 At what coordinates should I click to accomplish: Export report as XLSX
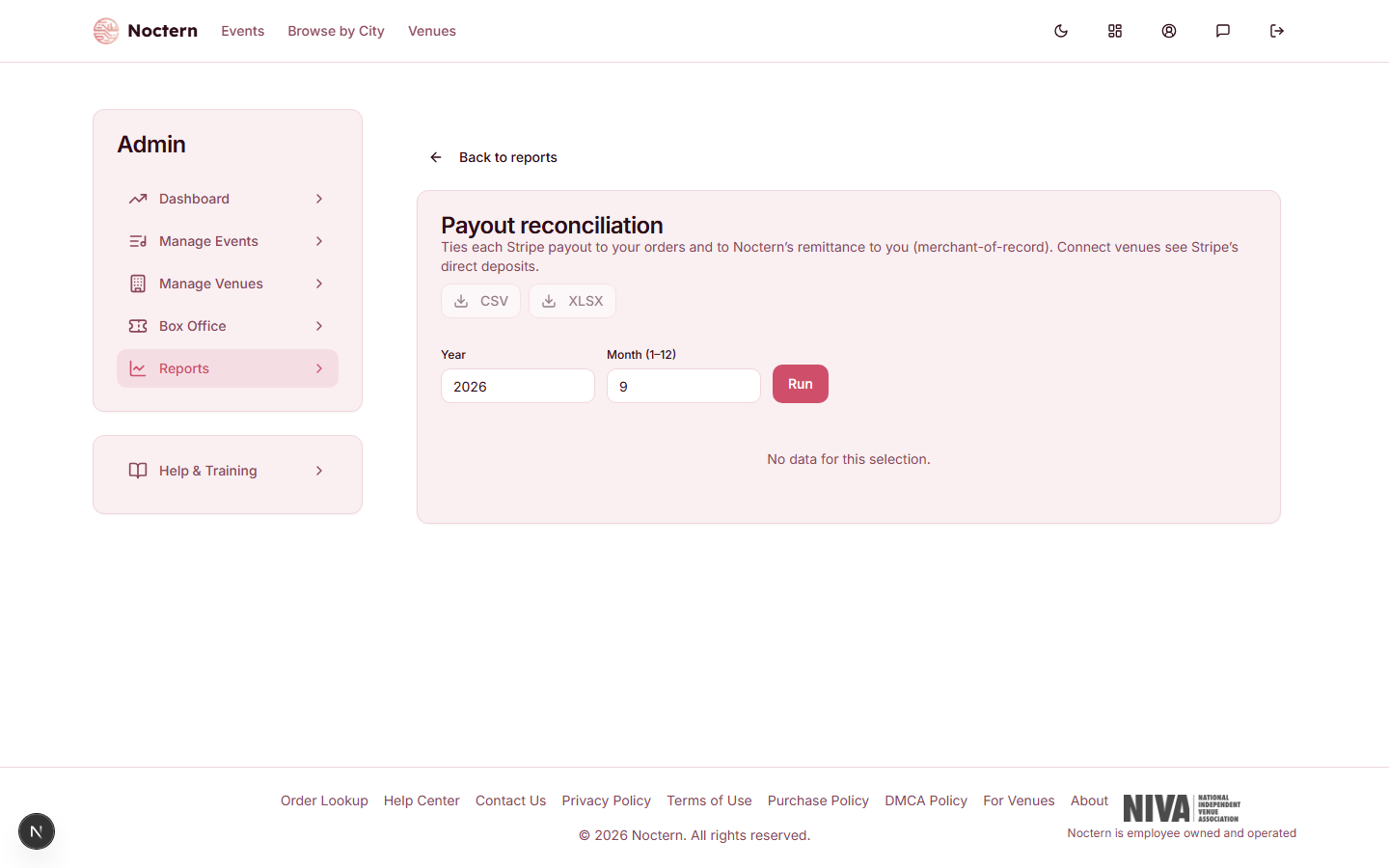[572, 301]
